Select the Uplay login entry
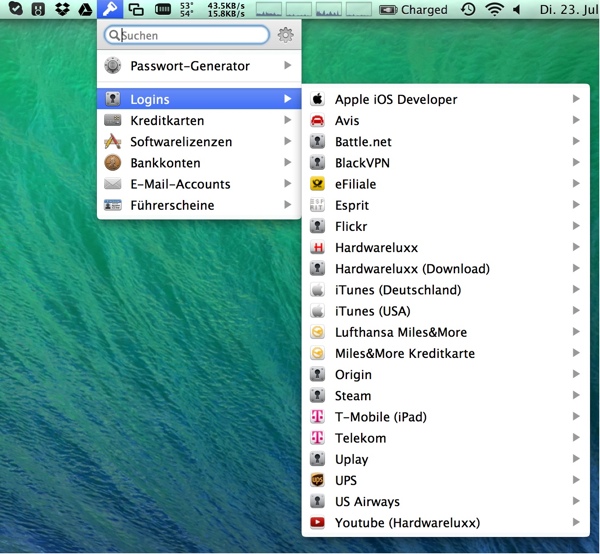Image resolution: width=600 pixels, height=554 pixels. pos(446,459)
